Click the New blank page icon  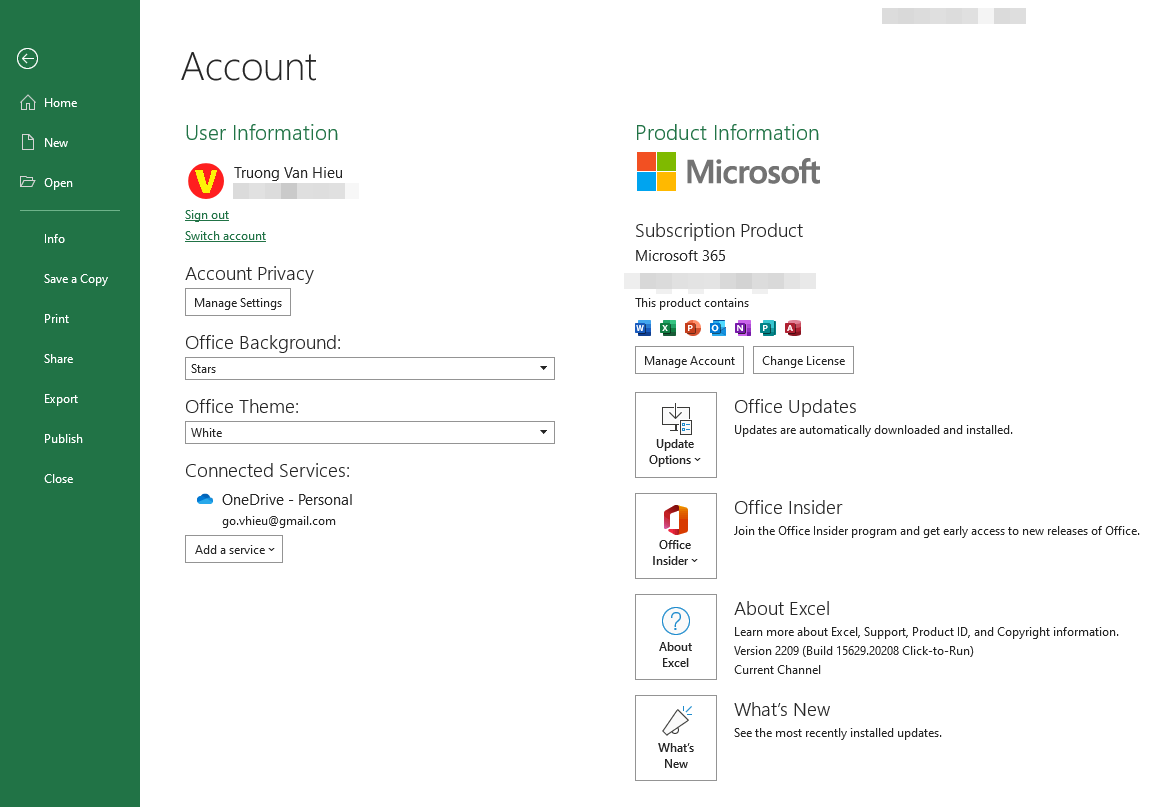click(28, 142)
